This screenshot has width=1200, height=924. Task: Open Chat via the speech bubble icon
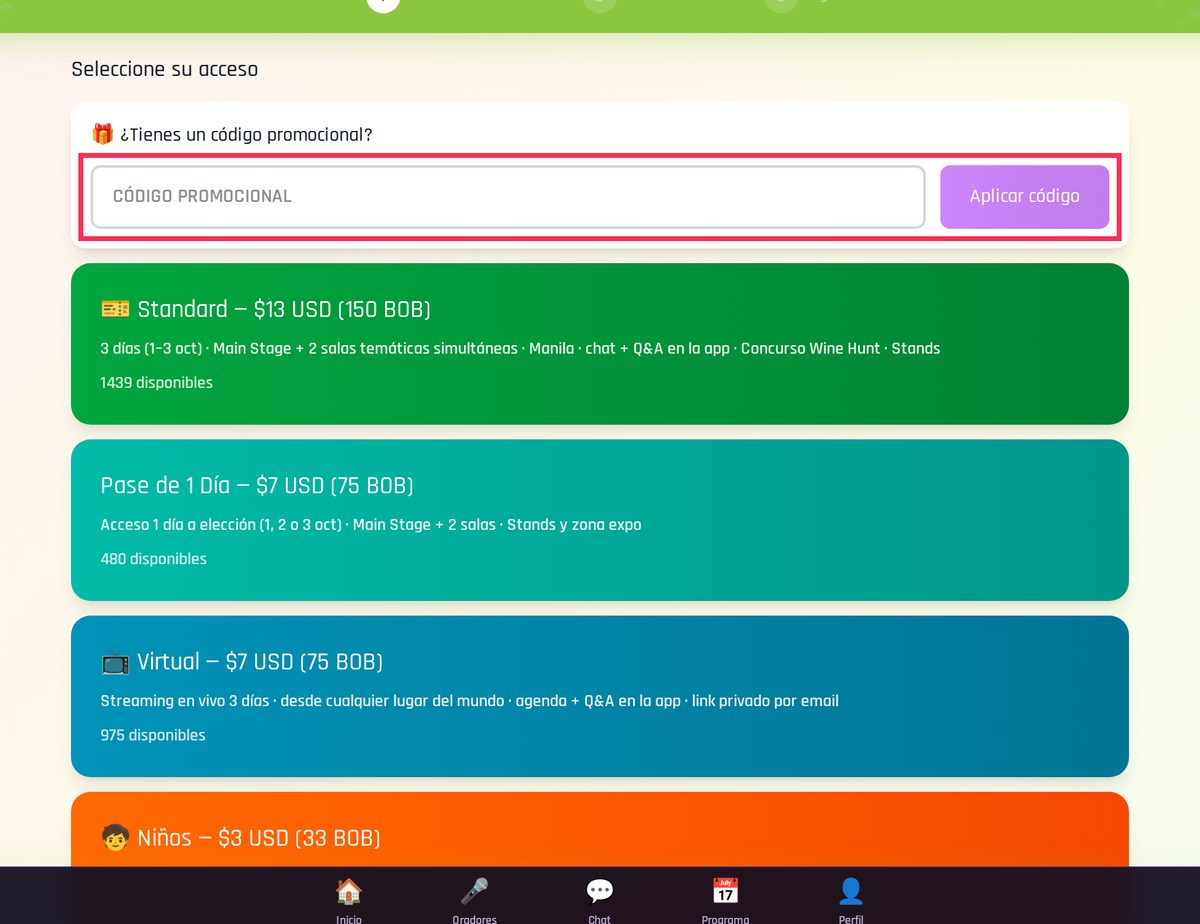click(x=600, y=891)
